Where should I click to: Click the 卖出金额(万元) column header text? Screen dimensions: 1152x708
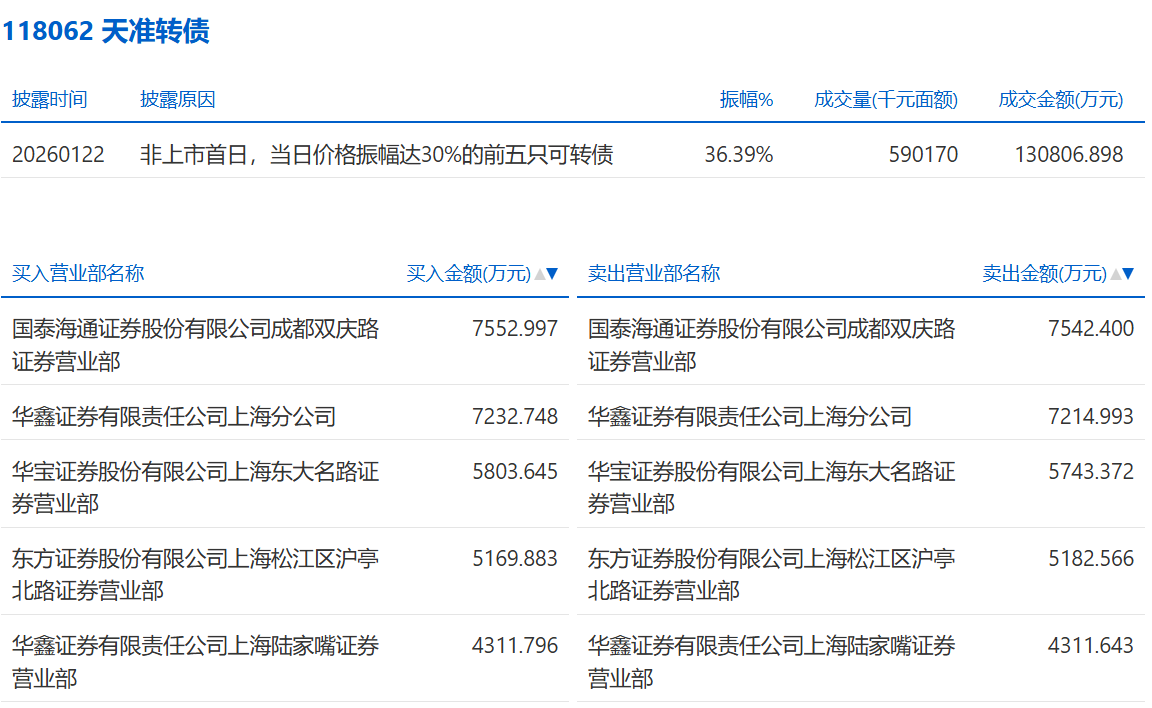[x=1044, y=274]
